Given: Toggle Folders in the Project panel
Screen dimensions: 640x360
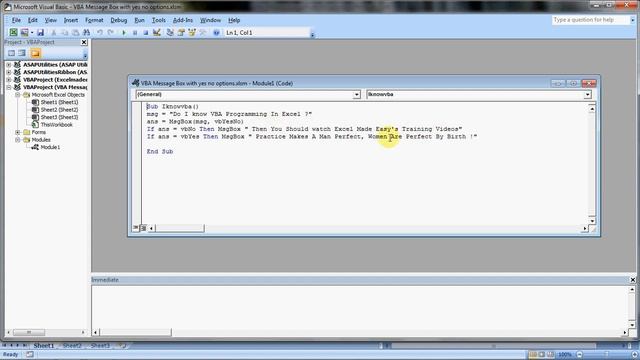Looking at the screenshot, I should (36, 53).
